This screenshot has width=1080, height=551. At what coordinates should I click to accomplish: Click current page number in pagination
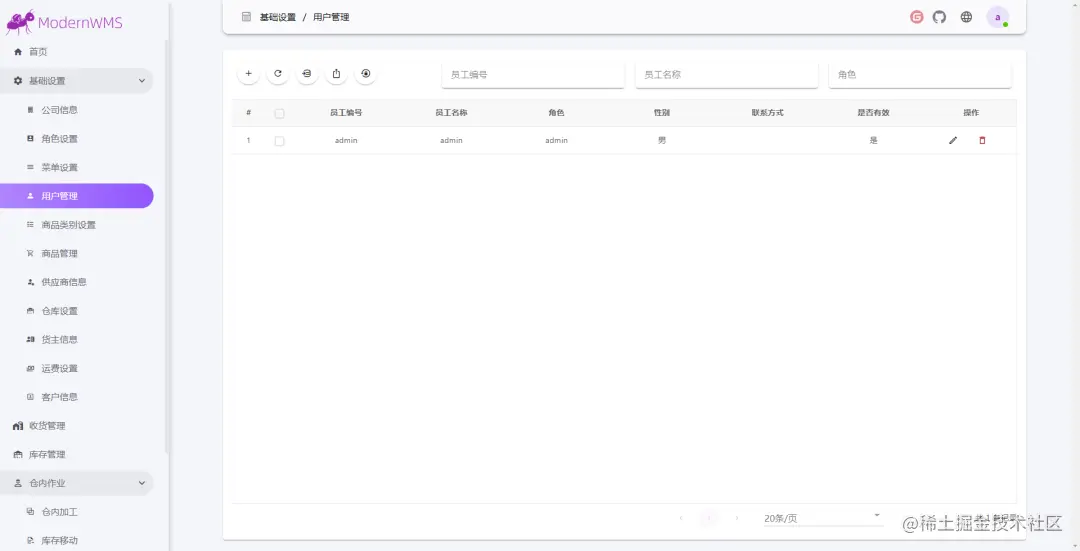709,518
